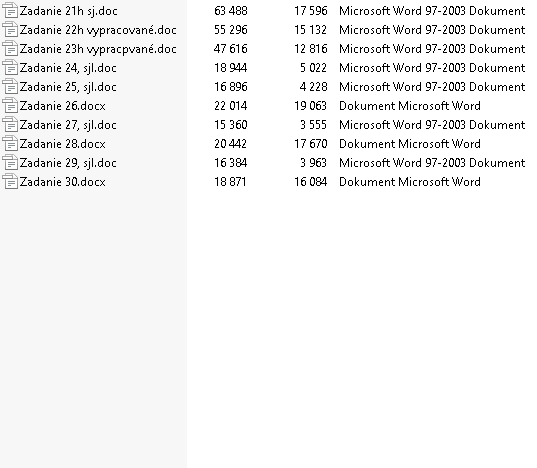Select the file named Zadanie 30.docx
This screenshot has height=468, width=537.
pyautogui.click(x=63, y=182)
